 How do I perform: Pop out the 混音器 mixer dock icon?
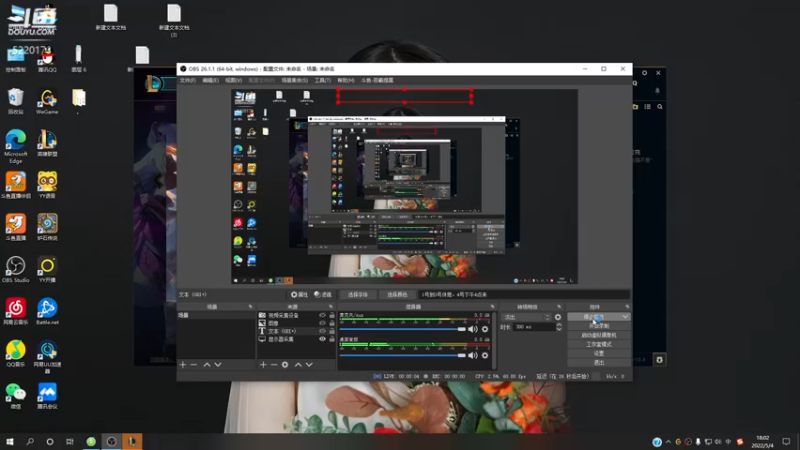[492, 307]
